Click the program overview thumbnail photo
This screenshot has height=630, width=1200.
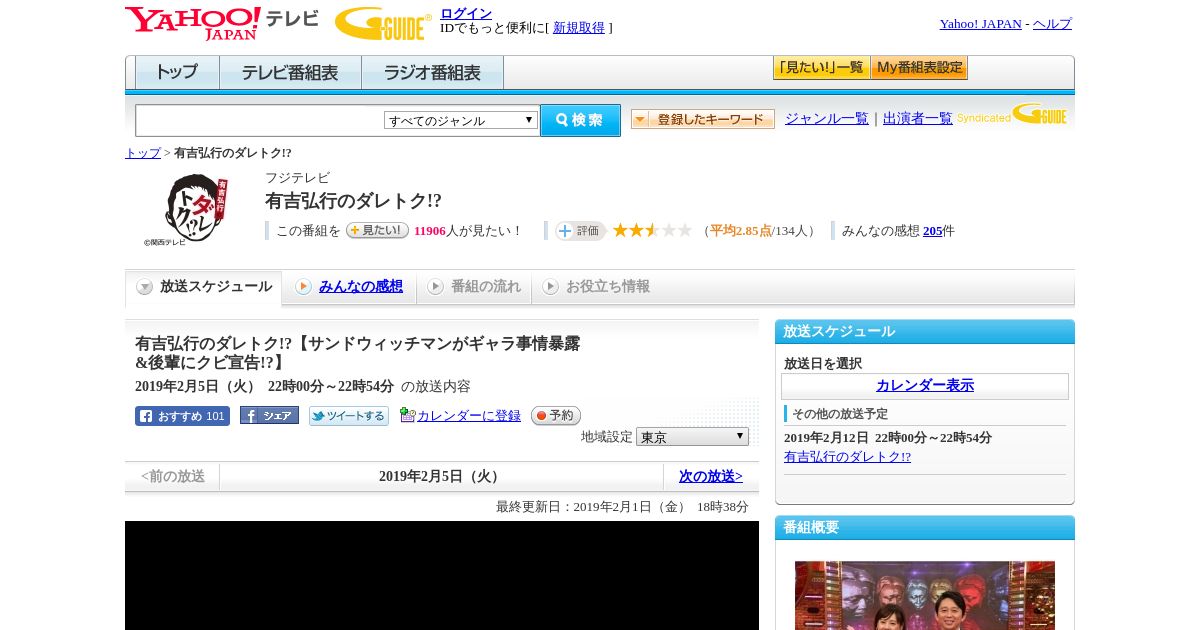(x=925, y=595)
